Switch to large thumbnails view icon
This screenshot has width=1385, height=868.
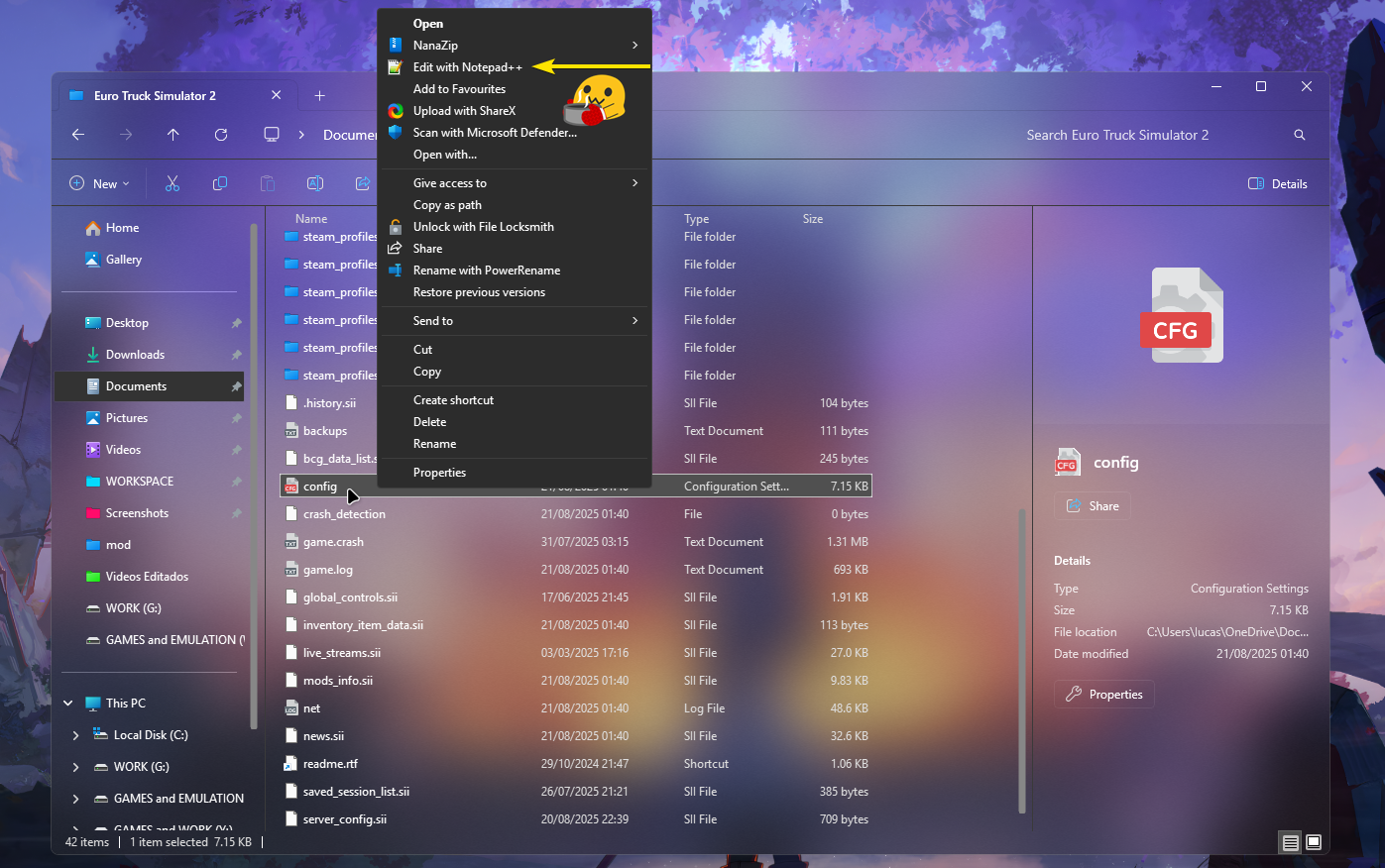1314,842
